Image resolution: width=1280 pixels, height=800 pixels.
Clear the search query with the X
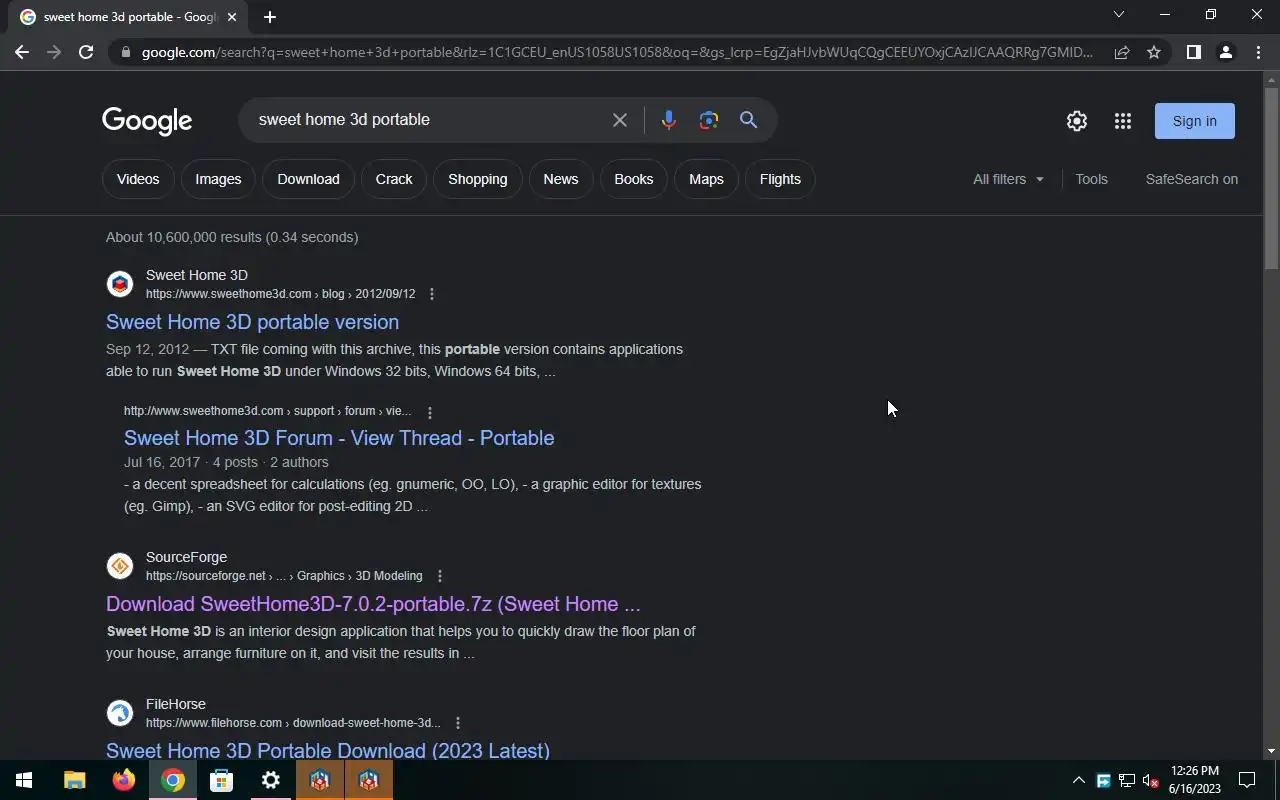[620, 120]
